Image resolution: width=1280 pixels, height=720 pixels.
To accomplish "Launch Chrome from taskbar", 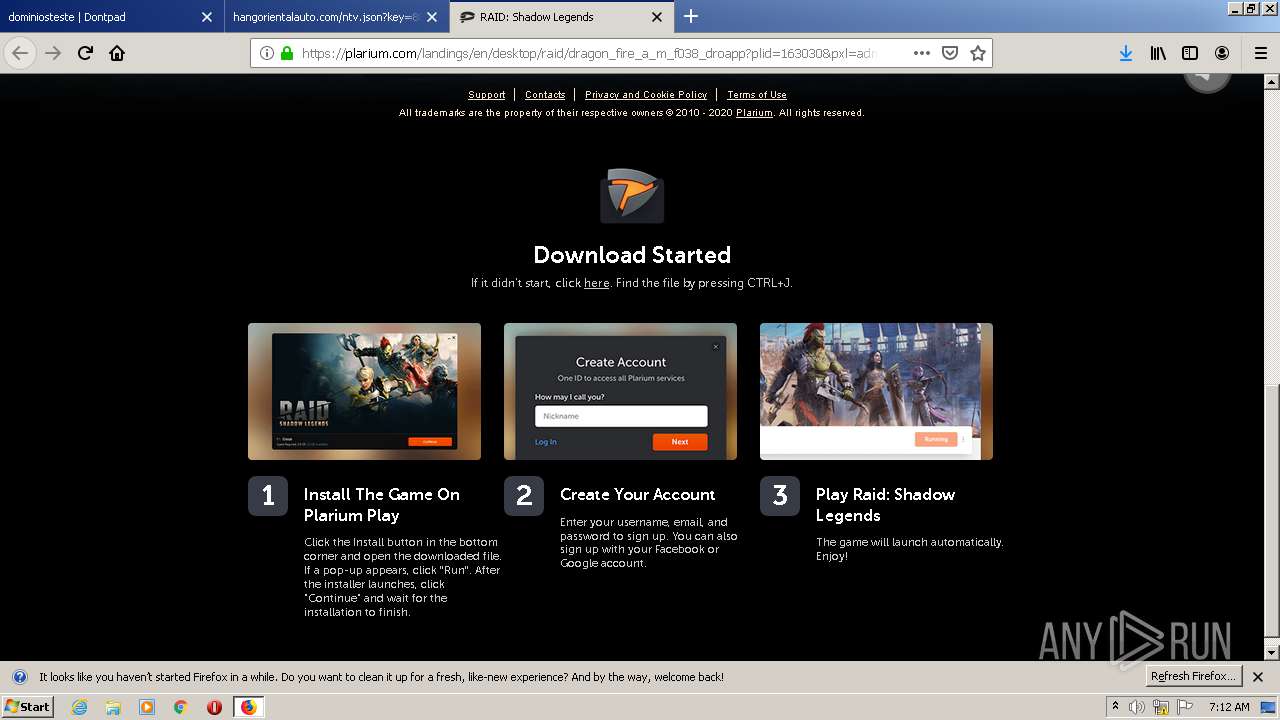I will (x=180, y=707).
